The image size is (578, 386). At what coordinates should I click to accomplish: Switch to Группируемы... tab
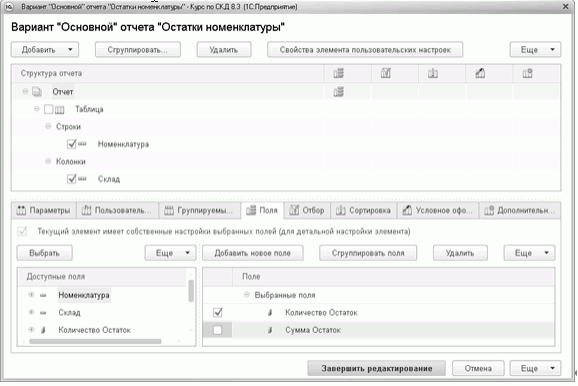(x=199, y=211)
